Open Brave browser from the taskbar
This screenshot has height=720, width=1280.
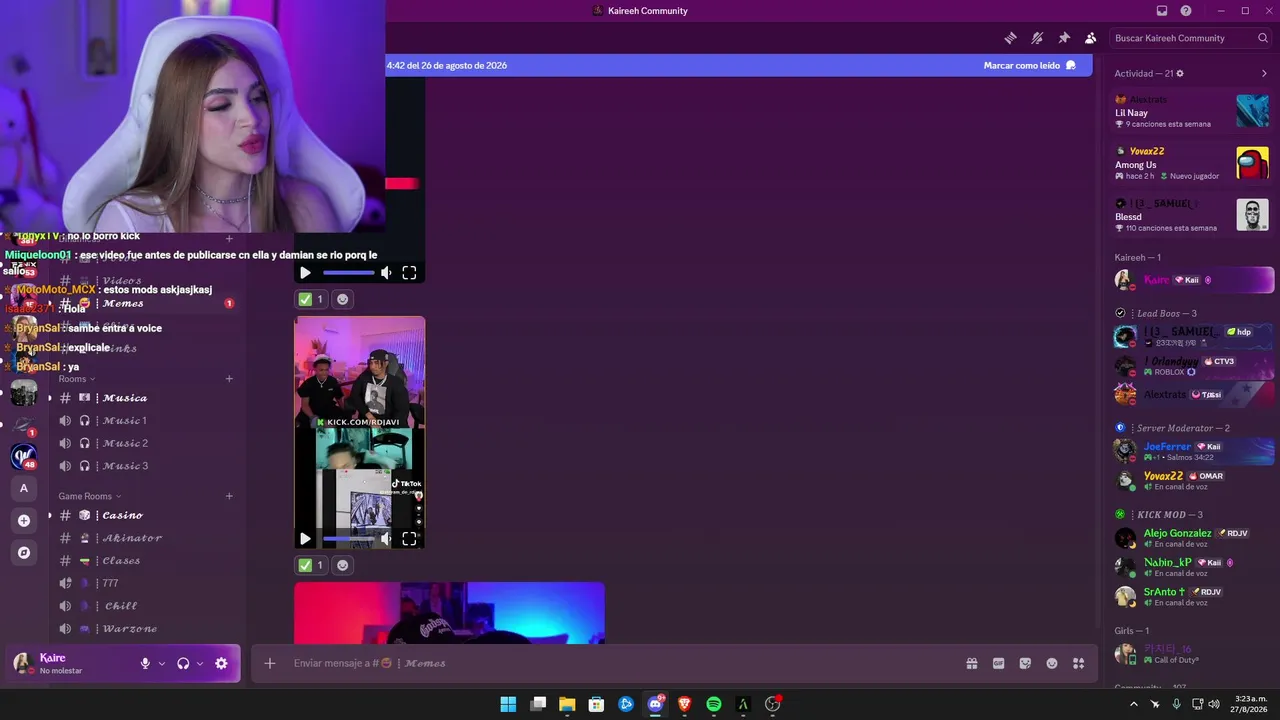685,704
